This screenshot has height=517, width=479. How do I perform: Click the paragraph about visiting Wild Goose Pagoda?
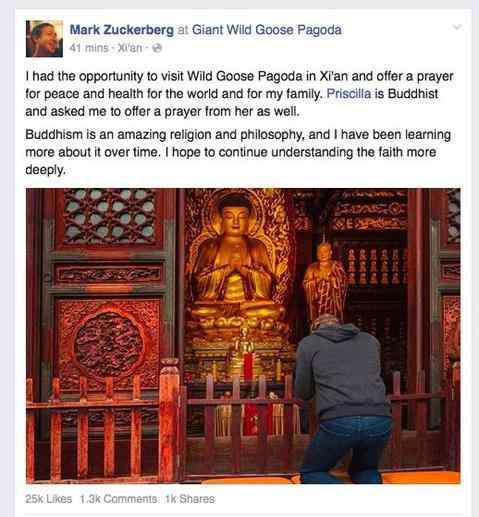click(239, 94)
